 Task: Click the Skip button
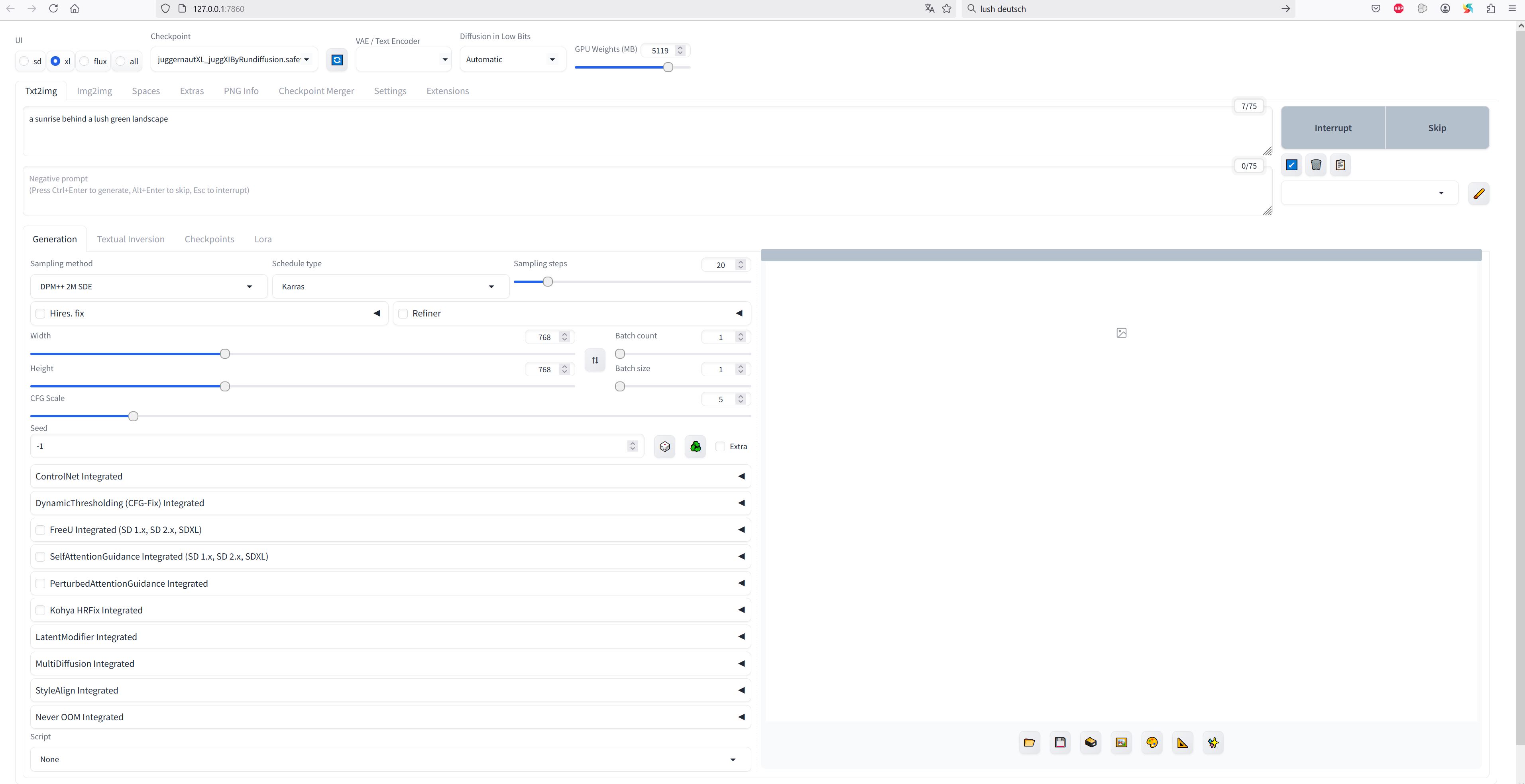point(1437,128)
